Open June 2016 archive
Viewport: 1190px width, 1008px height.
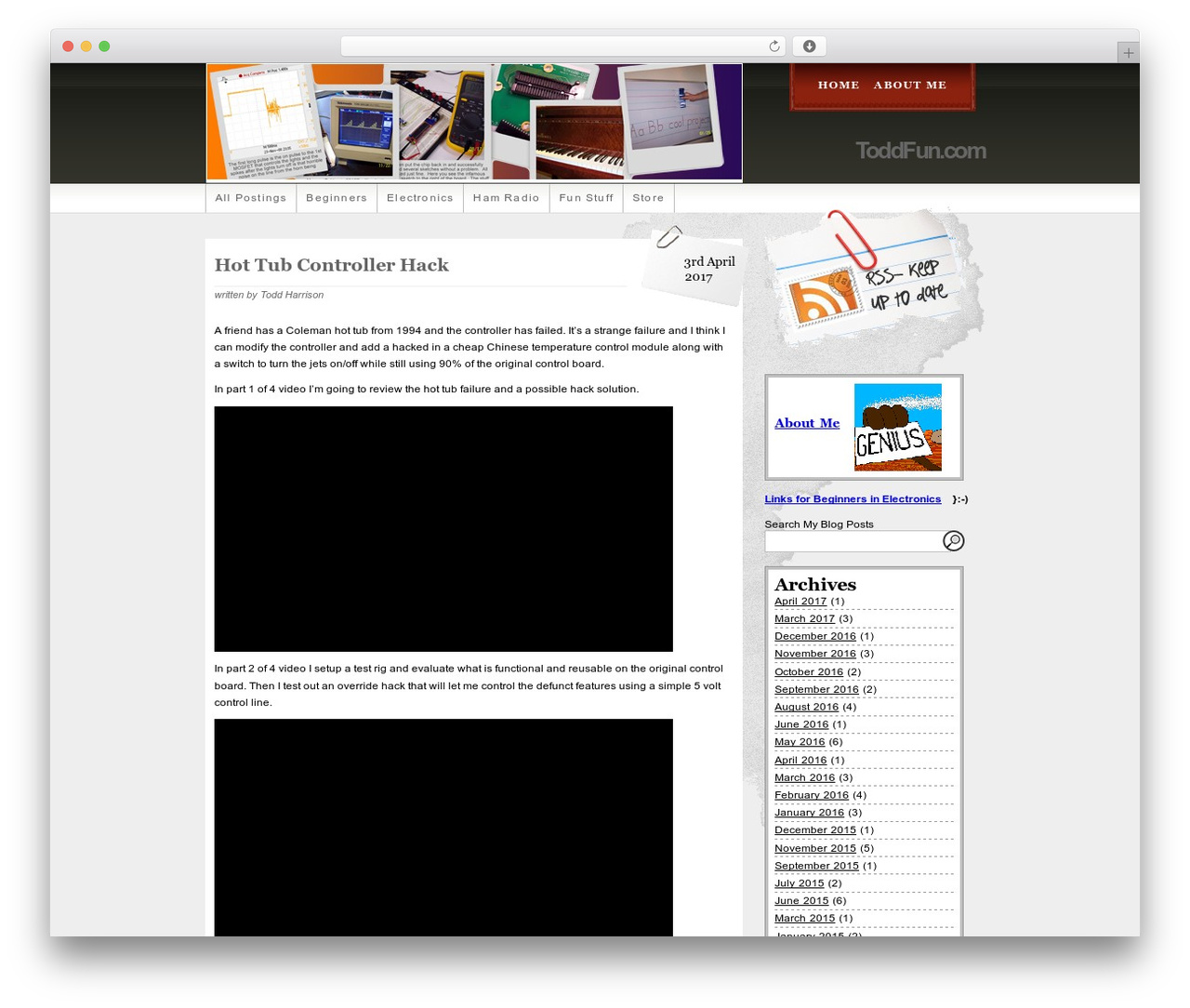pyautogui.click(x=801, y=725)
